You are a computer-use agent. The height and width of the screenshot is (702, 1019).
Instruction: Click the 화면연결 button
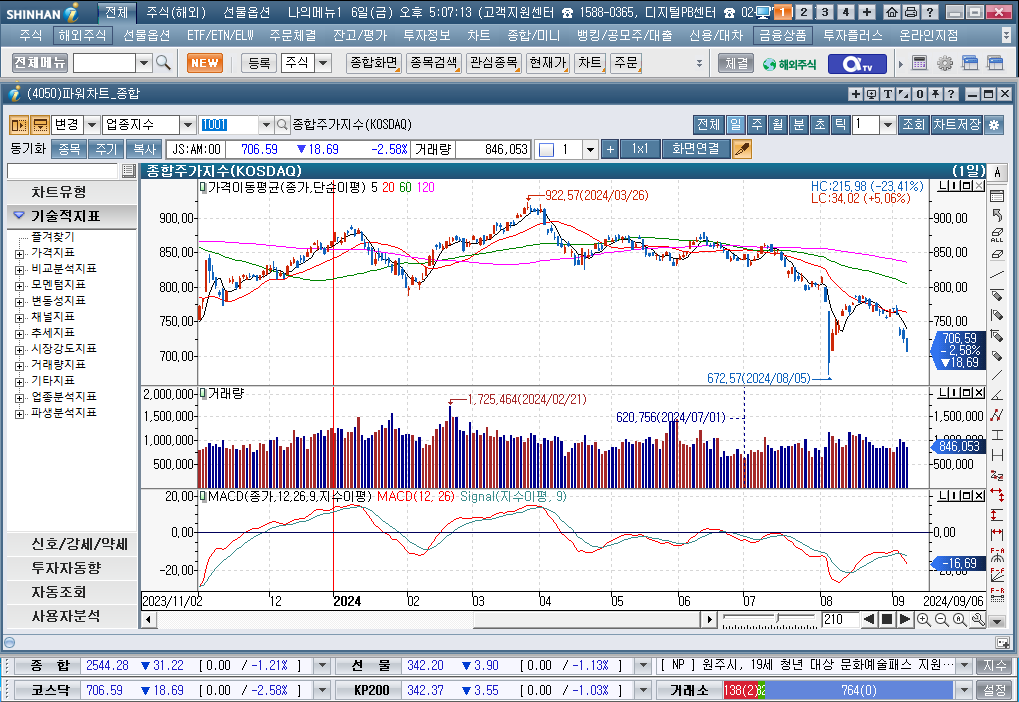[x=695, y=150]
